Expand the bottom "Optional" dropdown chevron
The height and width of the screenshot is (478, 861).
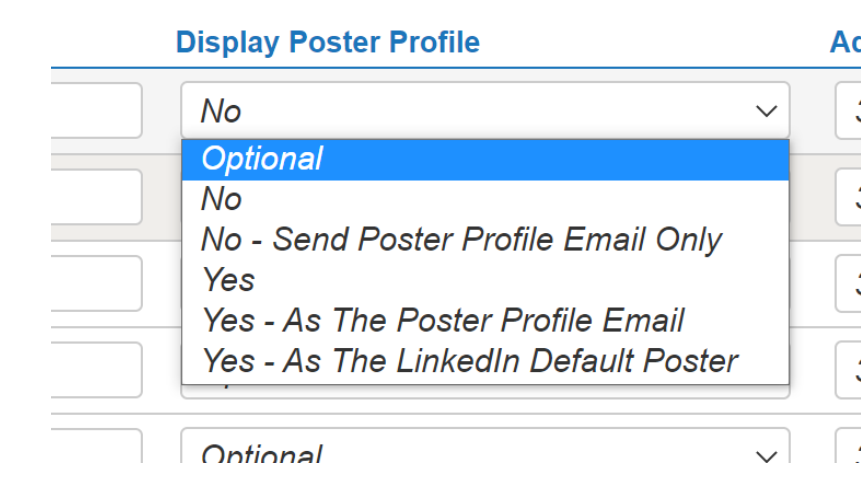coord(766,455)
